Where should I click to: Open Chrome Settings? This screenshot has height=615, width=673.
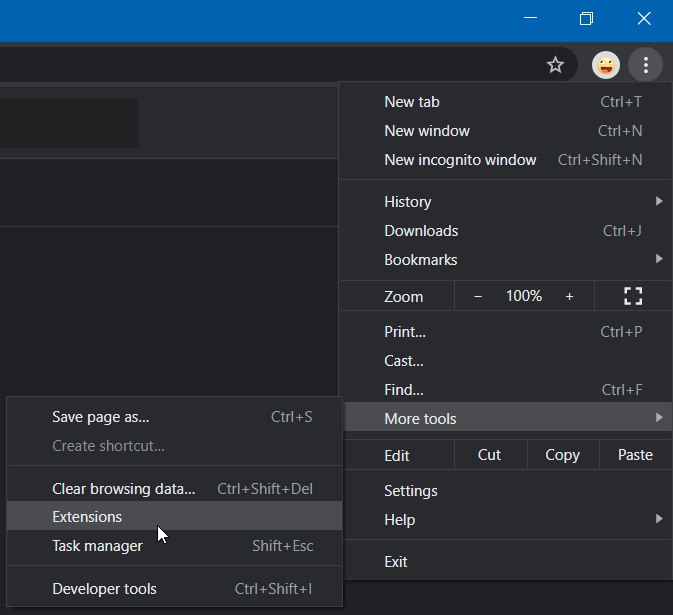point(411,491)
